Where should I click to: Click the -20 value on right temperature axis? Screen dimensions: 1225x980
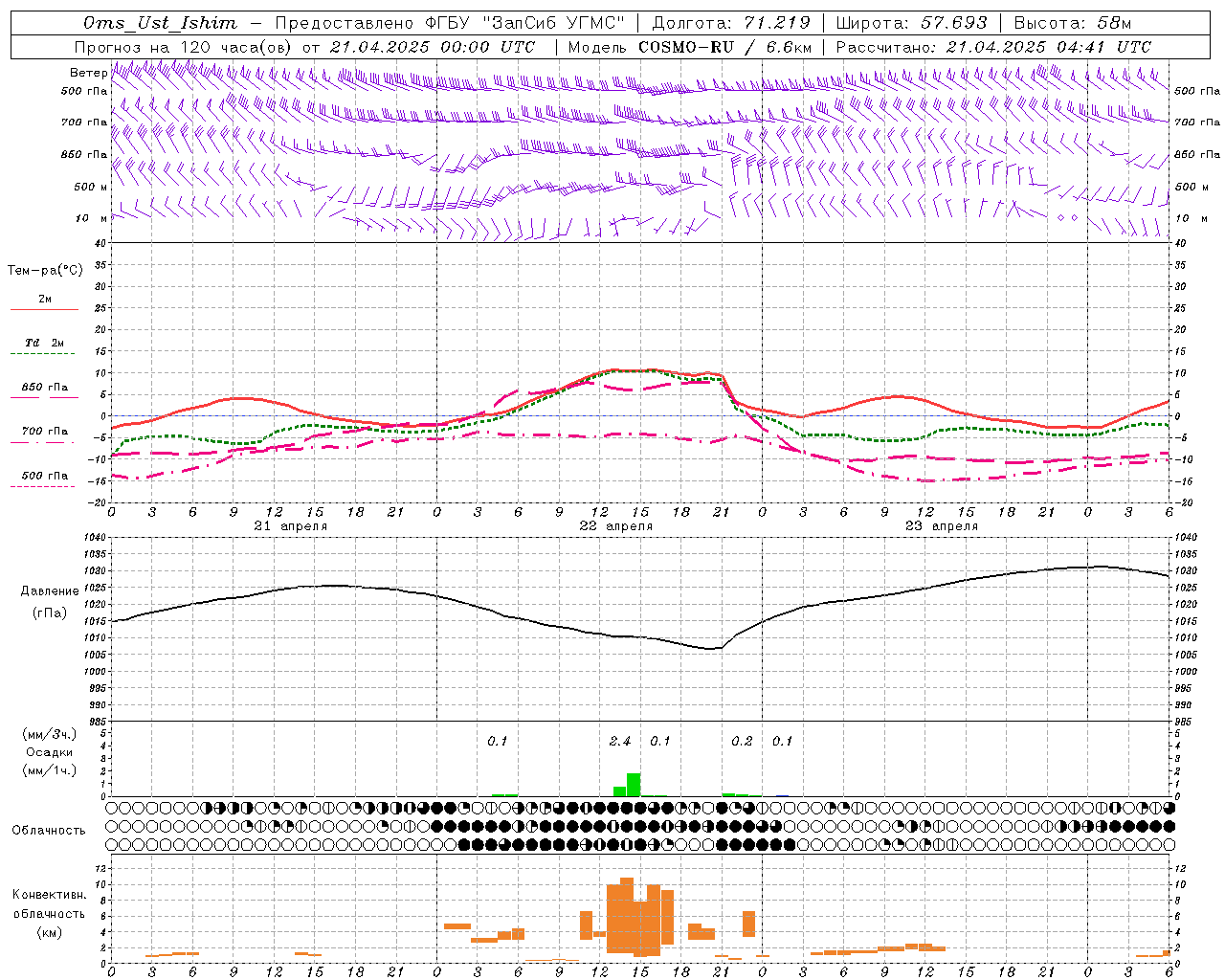[x=1183, y=502]
